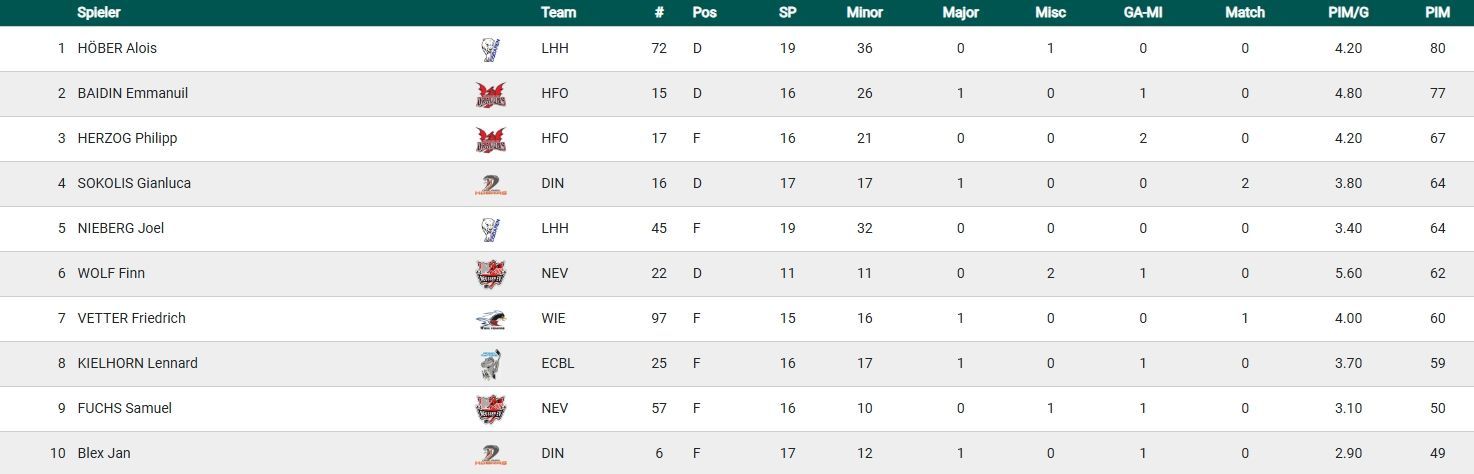
Task: Click the ECBL logo beside KIELHORN Lennard
Action: click(x=490, y=364)
